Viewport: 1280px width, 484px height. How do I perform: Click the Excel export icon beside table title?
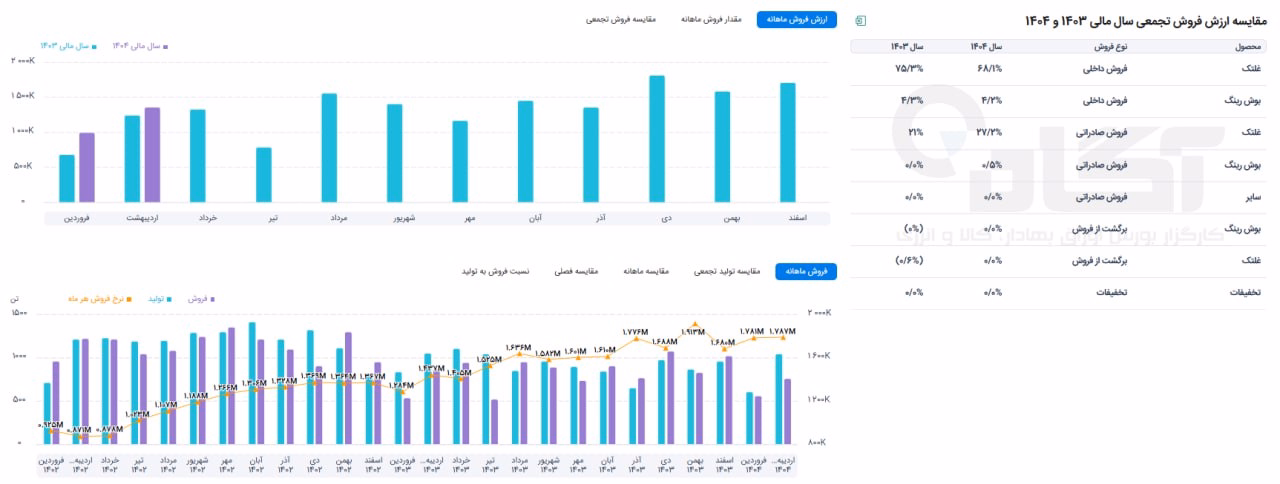pos(861,21)
